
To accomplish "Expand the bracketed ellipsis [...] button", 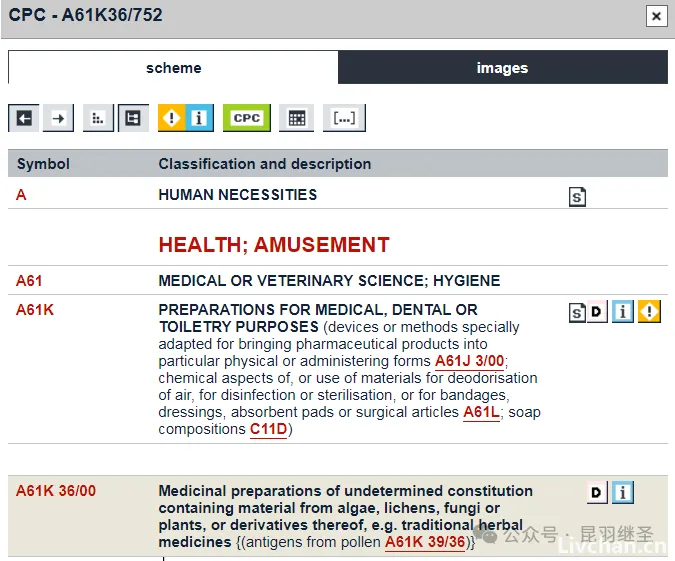I will pyautogui.click(x=344, y=118).
